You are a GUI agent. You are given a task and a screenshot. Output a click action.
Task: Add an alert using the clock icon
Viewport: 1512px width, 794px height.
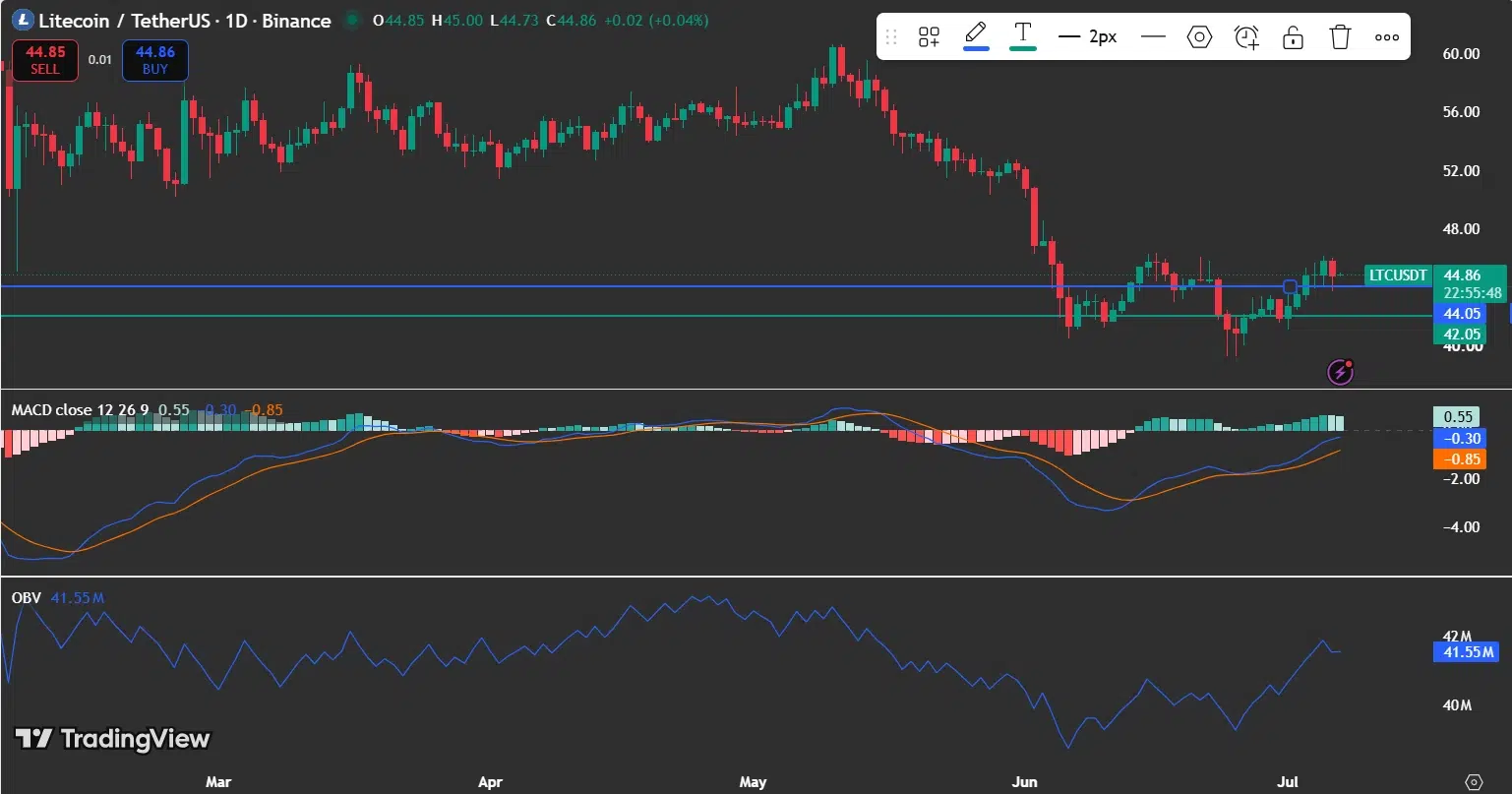[1246, 37]
